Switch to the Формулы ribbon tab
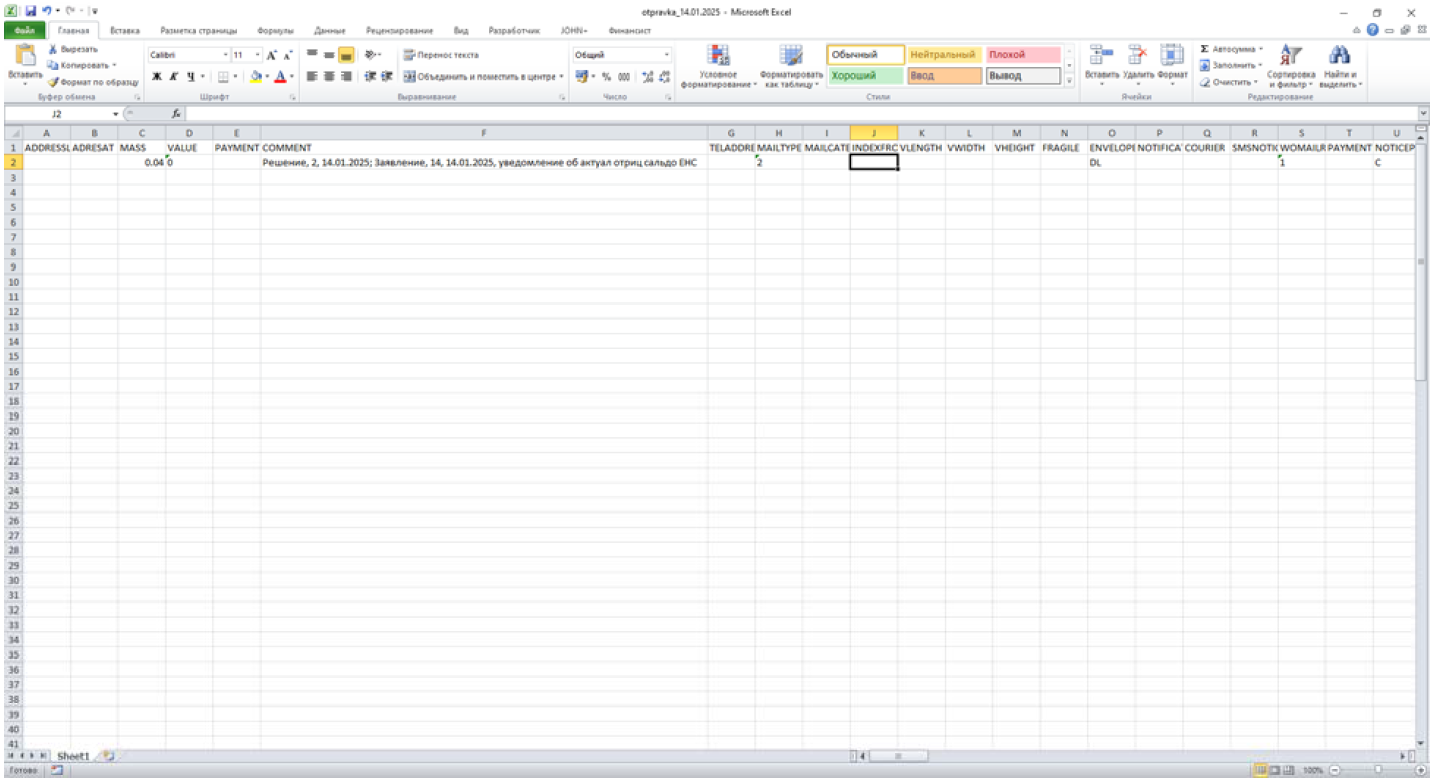Viewport: 1432px width, 781px height. pos(273,31)
